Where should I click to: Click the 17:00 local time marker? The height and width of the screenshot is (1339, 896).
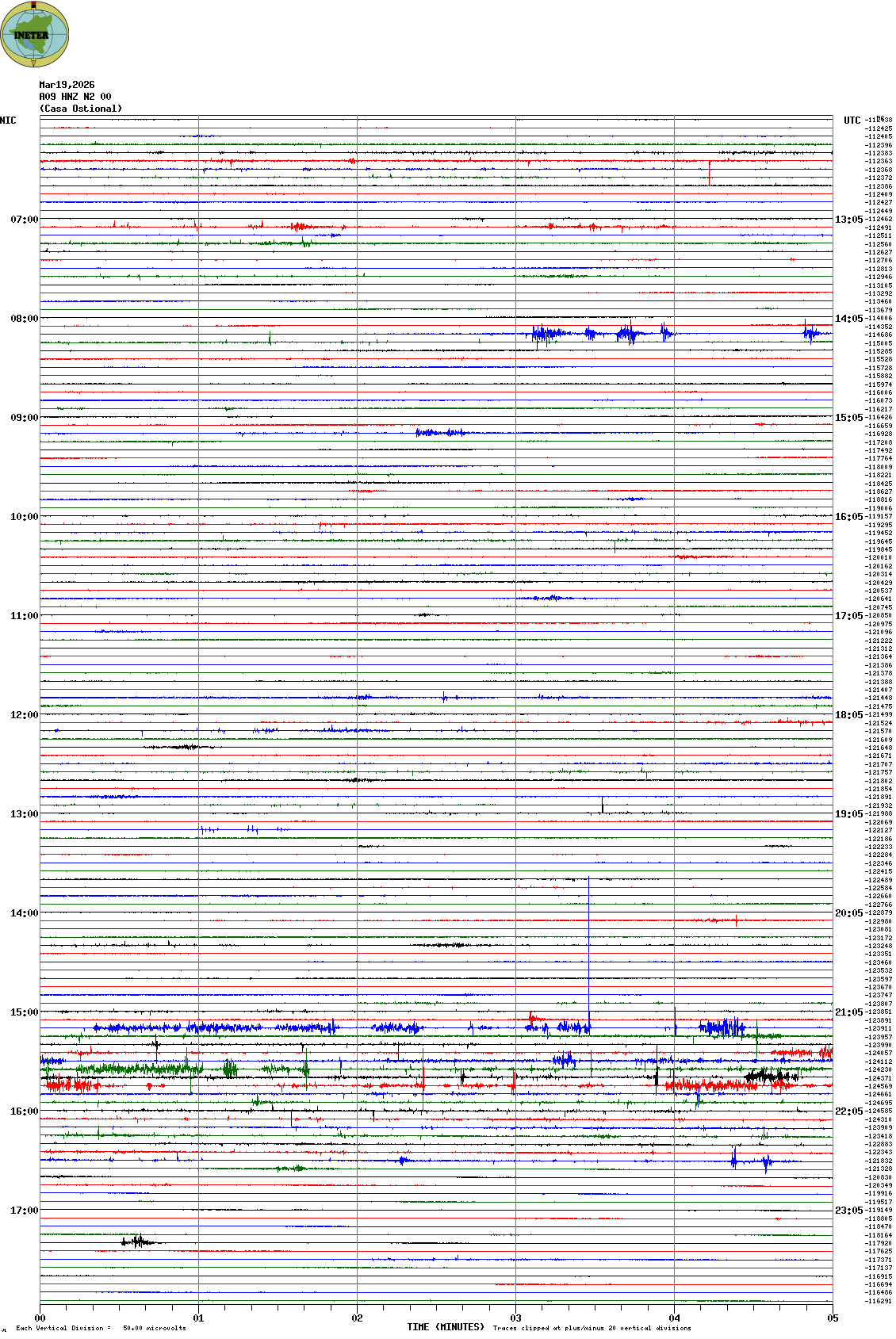pos(24,1211)
